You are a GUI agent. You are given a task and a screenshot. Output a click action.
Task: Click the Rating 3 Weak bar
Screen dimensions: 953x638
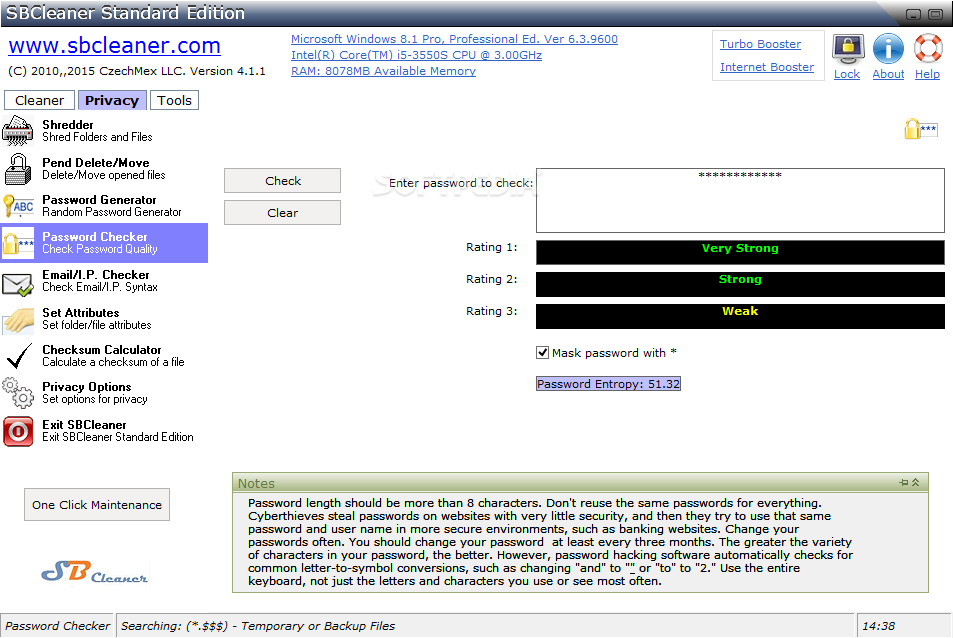pyautogui.click(x=740, y=316)
